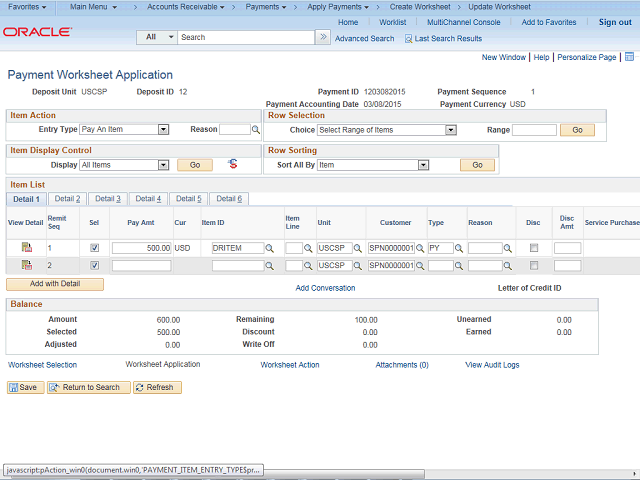Click the Add with Detail button
Screen dimensions: 640x480
point(56,284)
